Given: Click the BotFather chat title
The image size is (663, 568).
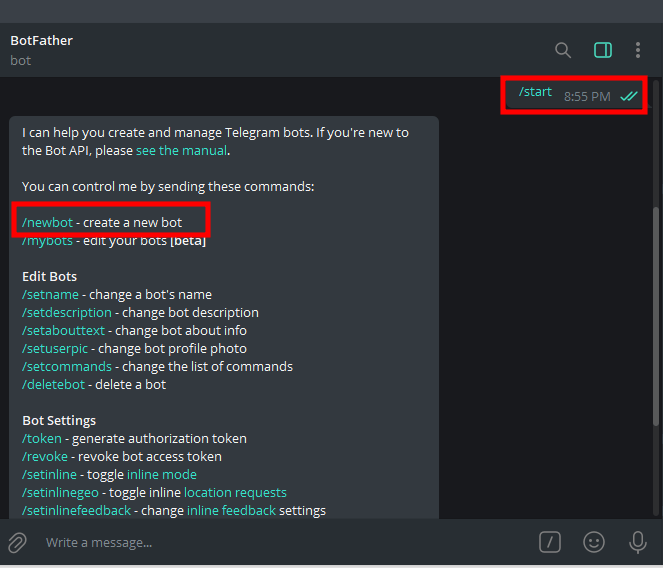Looking at the screenshot, I should (41, 41).
